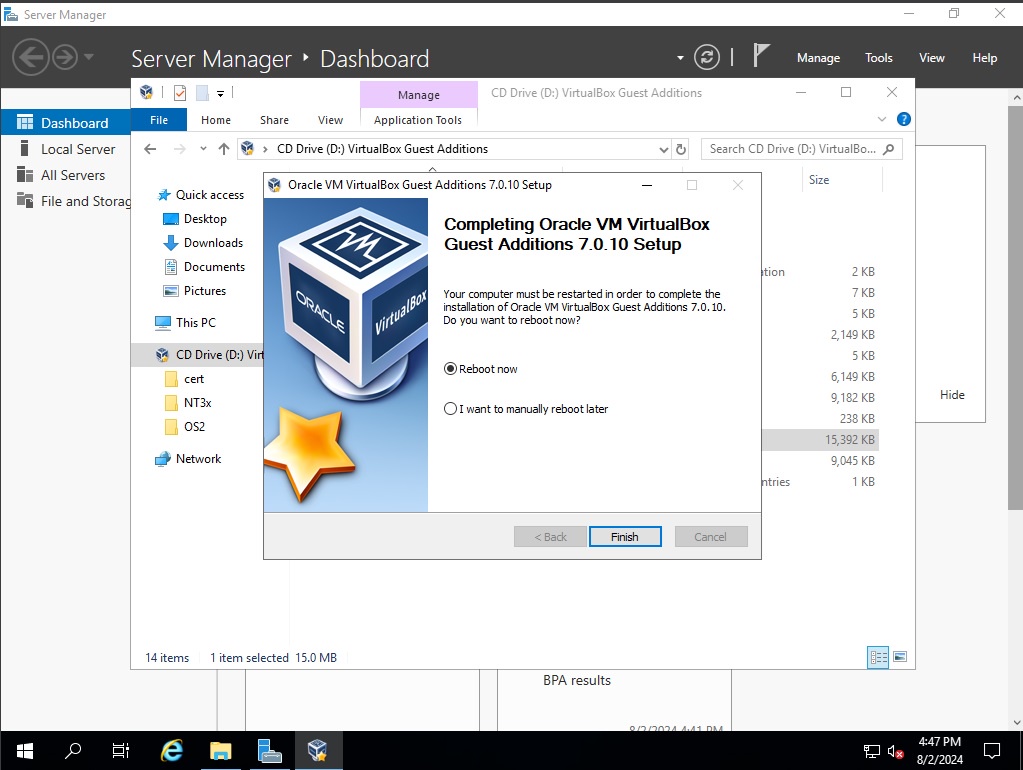This screenshot has height=770, width=1023.
Task: Click Finish to complete Guest Additions setup
Action: click(625, 536)
